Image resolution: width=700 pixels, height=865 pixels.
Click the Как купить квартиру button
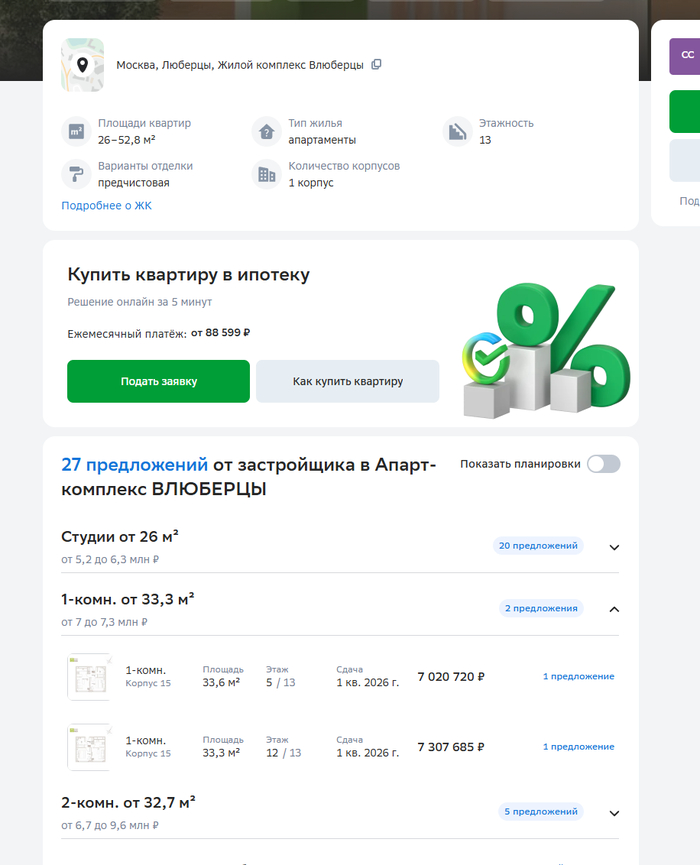348,381
